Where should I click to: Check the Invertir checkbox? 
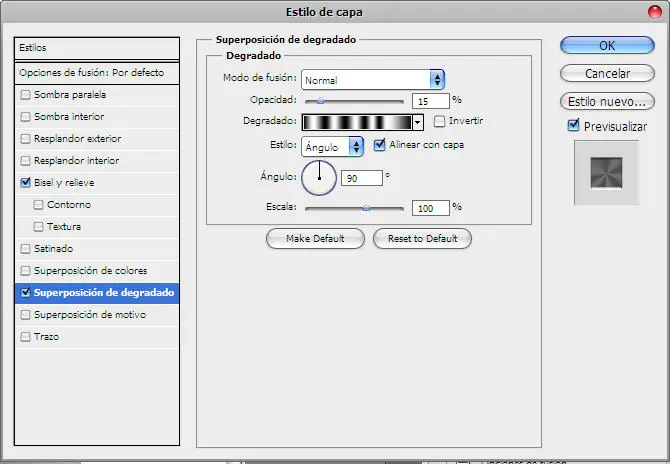[x=439, y=121]
